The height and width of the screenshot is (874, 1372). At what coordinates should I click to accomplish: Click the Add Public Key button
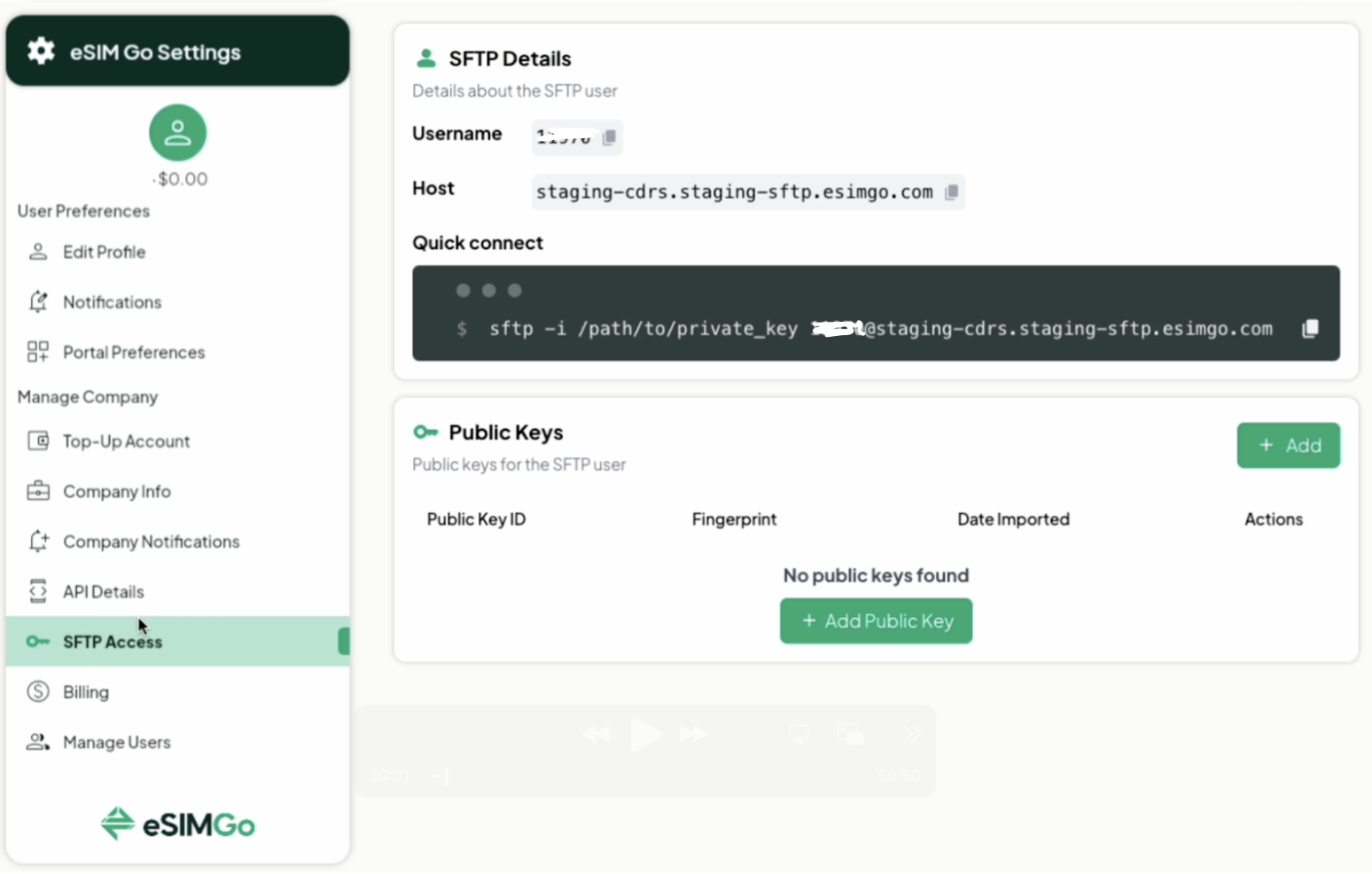pos(876,620)
